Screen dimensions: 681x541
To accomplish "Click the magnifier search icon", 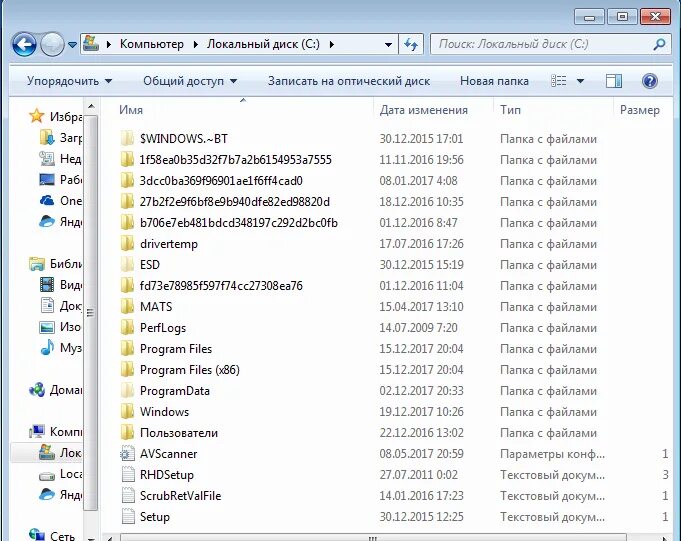I will [x=659, y=44].
